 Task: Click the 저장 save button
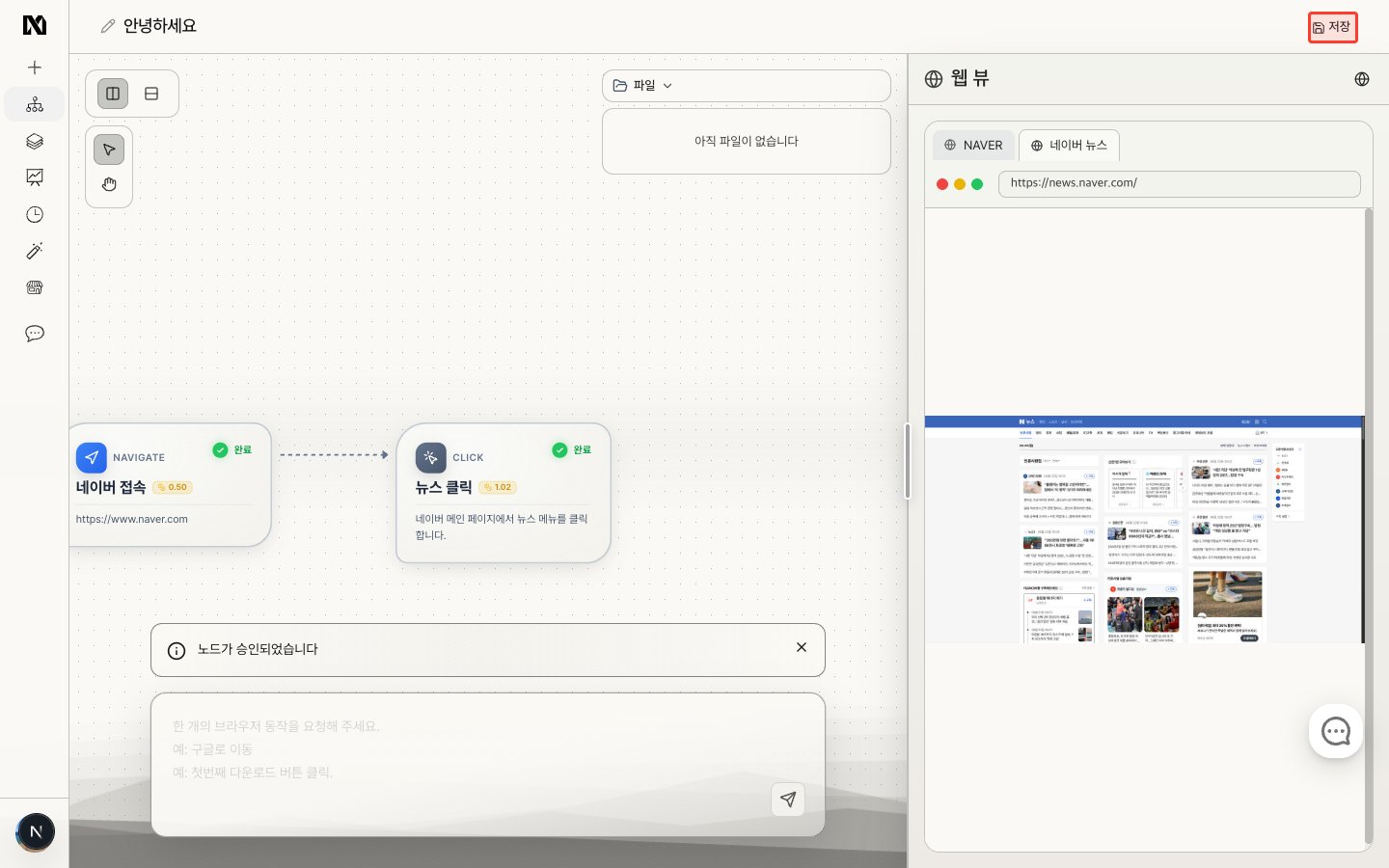(1332, 27)
